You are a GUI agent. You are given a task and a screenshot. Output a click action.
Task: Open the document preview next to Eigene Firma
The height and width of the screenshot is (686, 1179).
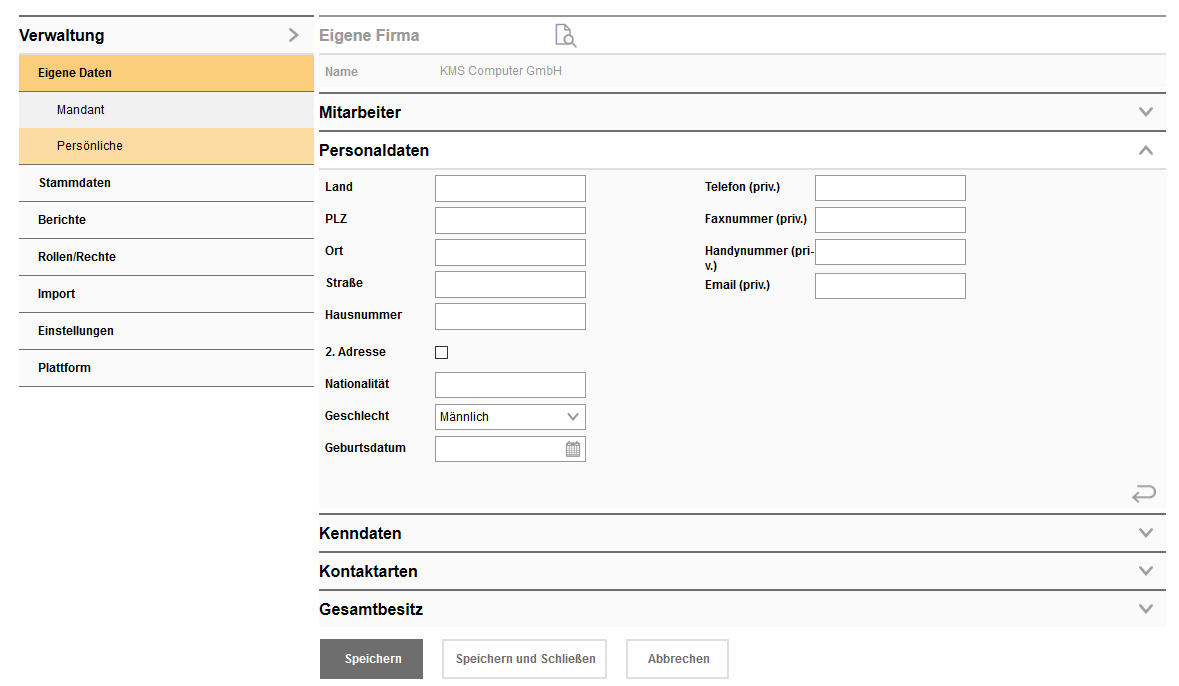click(x=565, y=35)
